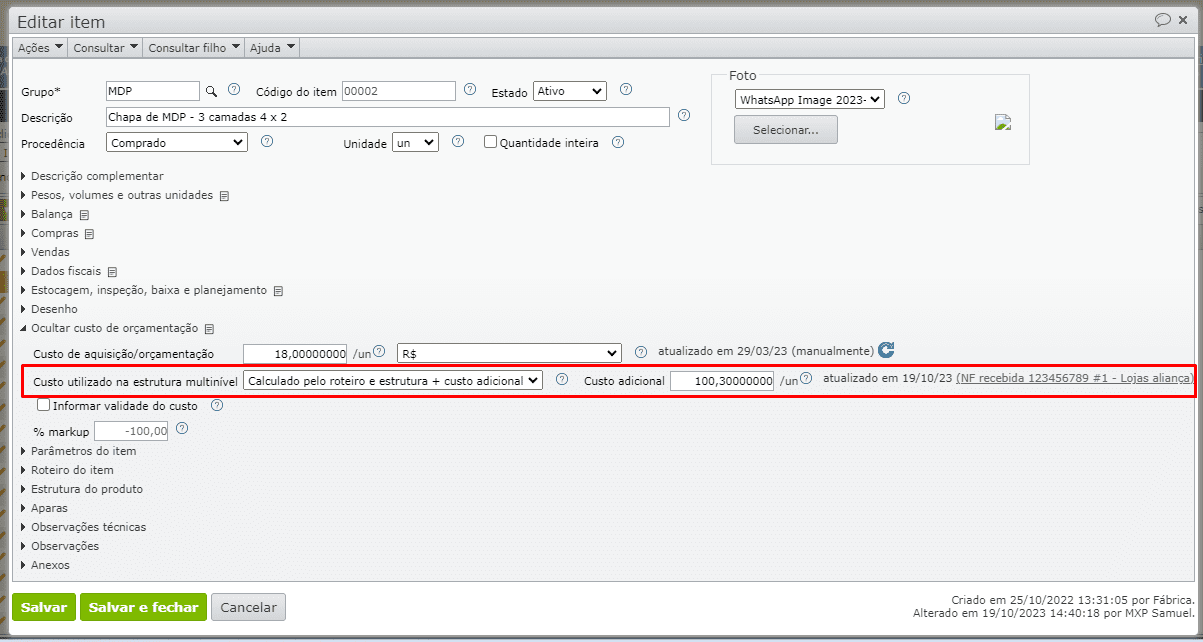The width and height of the screenshot is (1203, 642).
Task: Click the Custo adicional value field
Action: point(722,381)
